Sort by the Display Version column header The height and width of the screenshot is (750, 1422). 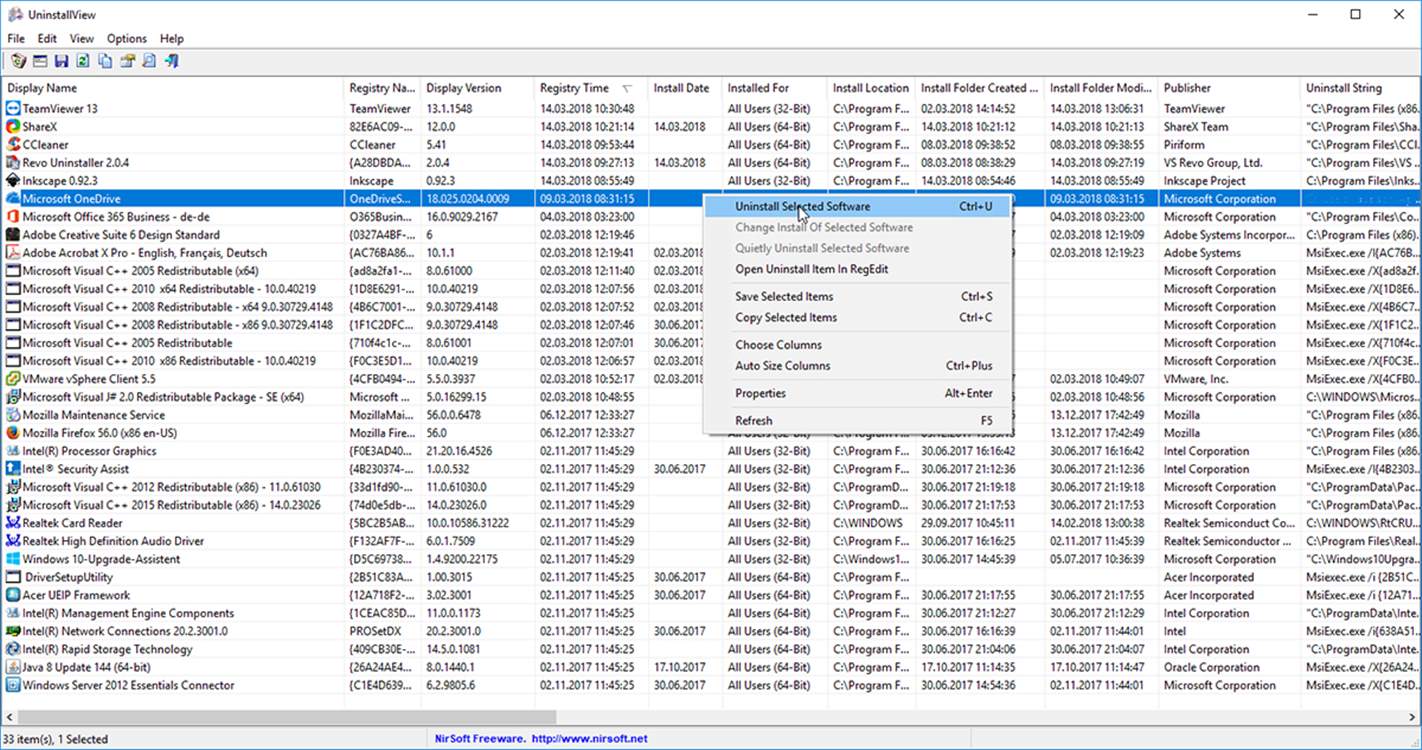pos(477,88)
